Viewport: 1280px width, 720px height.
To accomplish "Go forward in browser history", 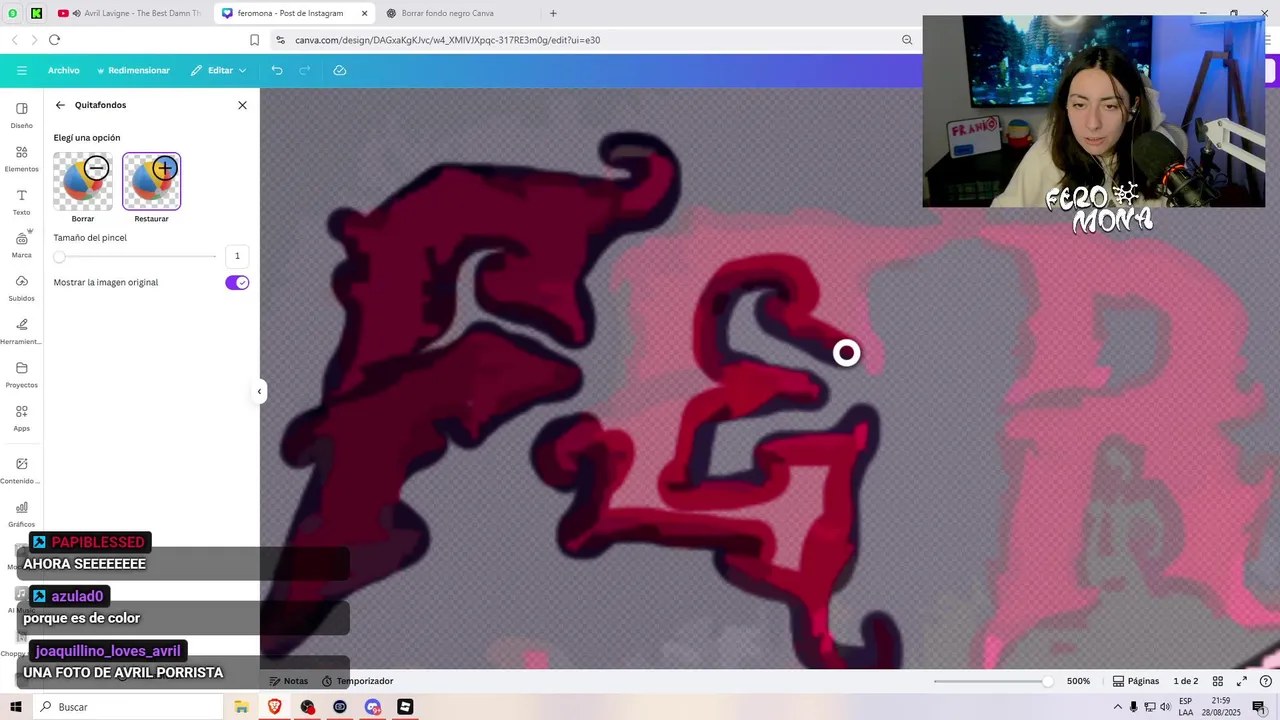I will [33, 40].
